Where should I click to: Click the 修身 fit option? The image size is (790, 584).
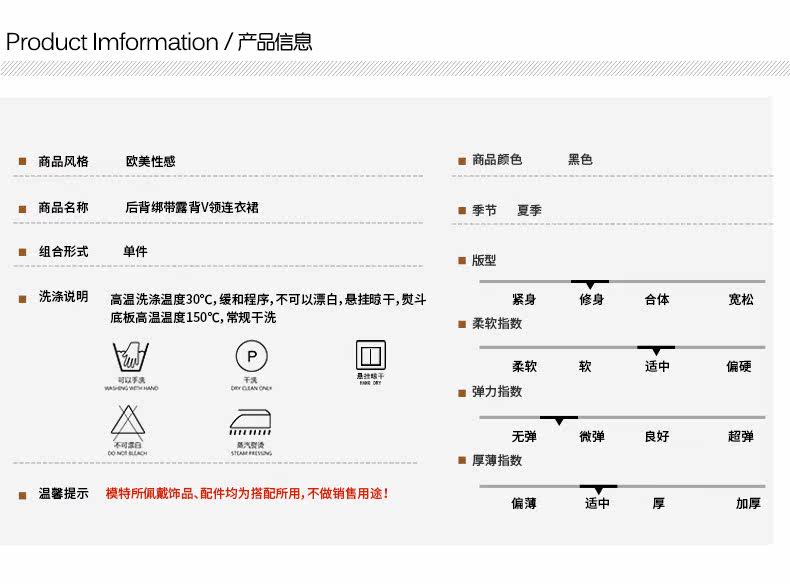pos(591,299)
